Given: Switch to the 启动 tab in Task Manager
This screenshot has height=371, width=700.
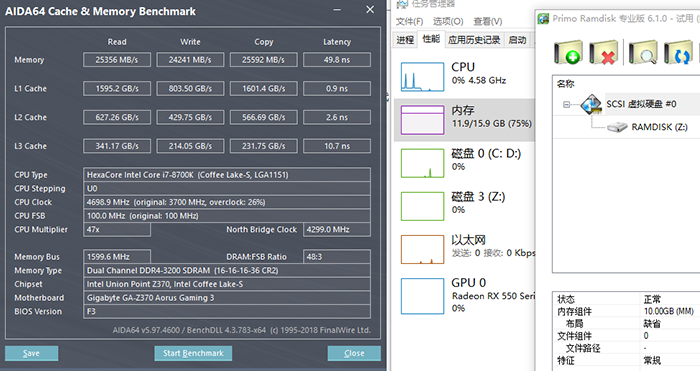Looking at the screenshot, I should click(x=517, y=40).
